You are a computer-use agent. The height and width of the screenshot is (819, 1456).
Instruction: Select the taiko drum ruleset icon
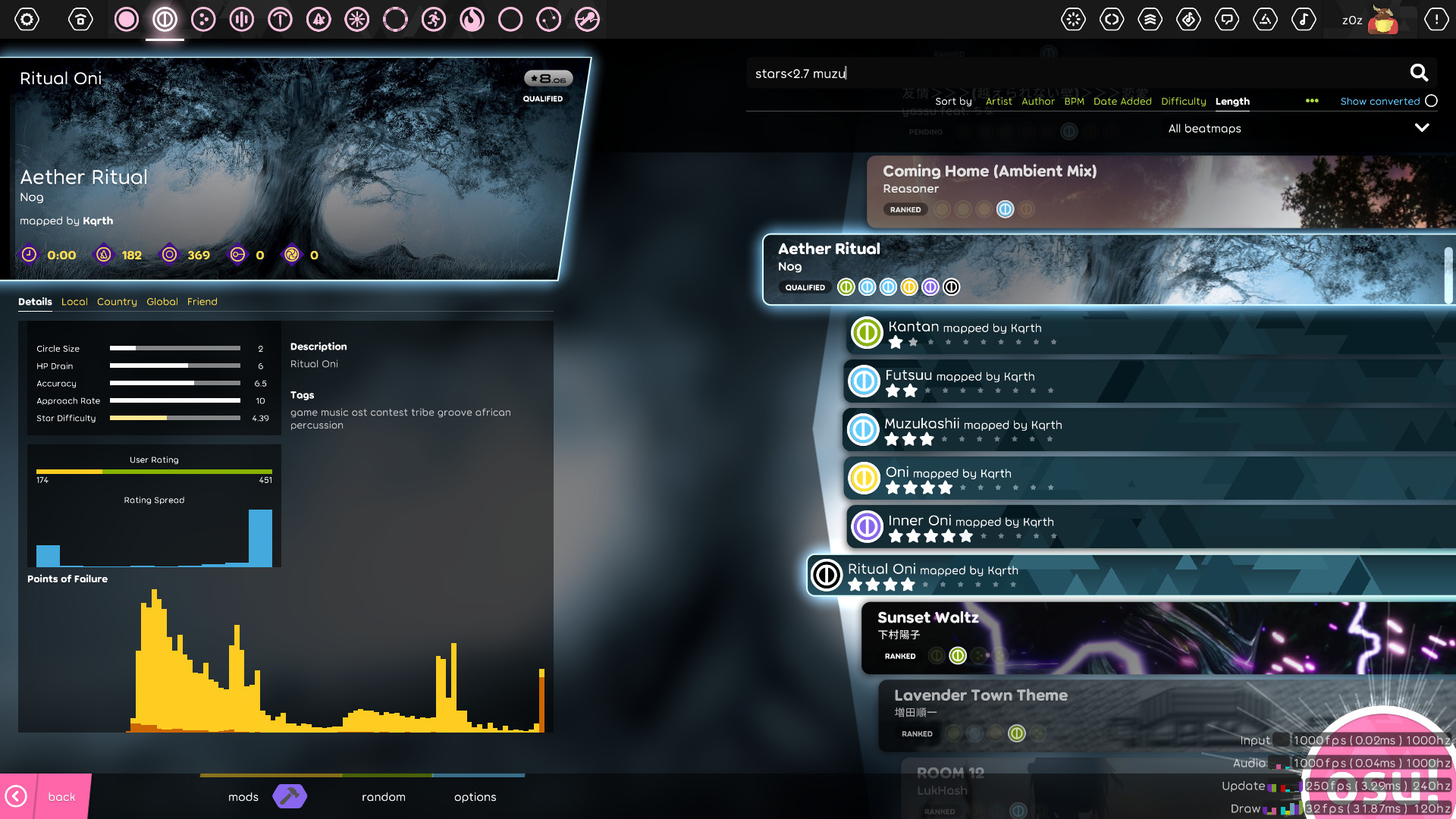pyautogui.click(x=165, y=19)
